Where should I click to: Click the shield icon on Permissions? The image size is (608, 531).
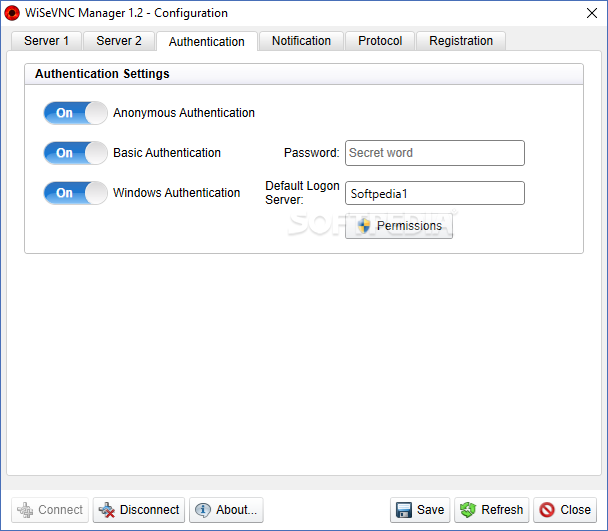[x=364, y=226]
